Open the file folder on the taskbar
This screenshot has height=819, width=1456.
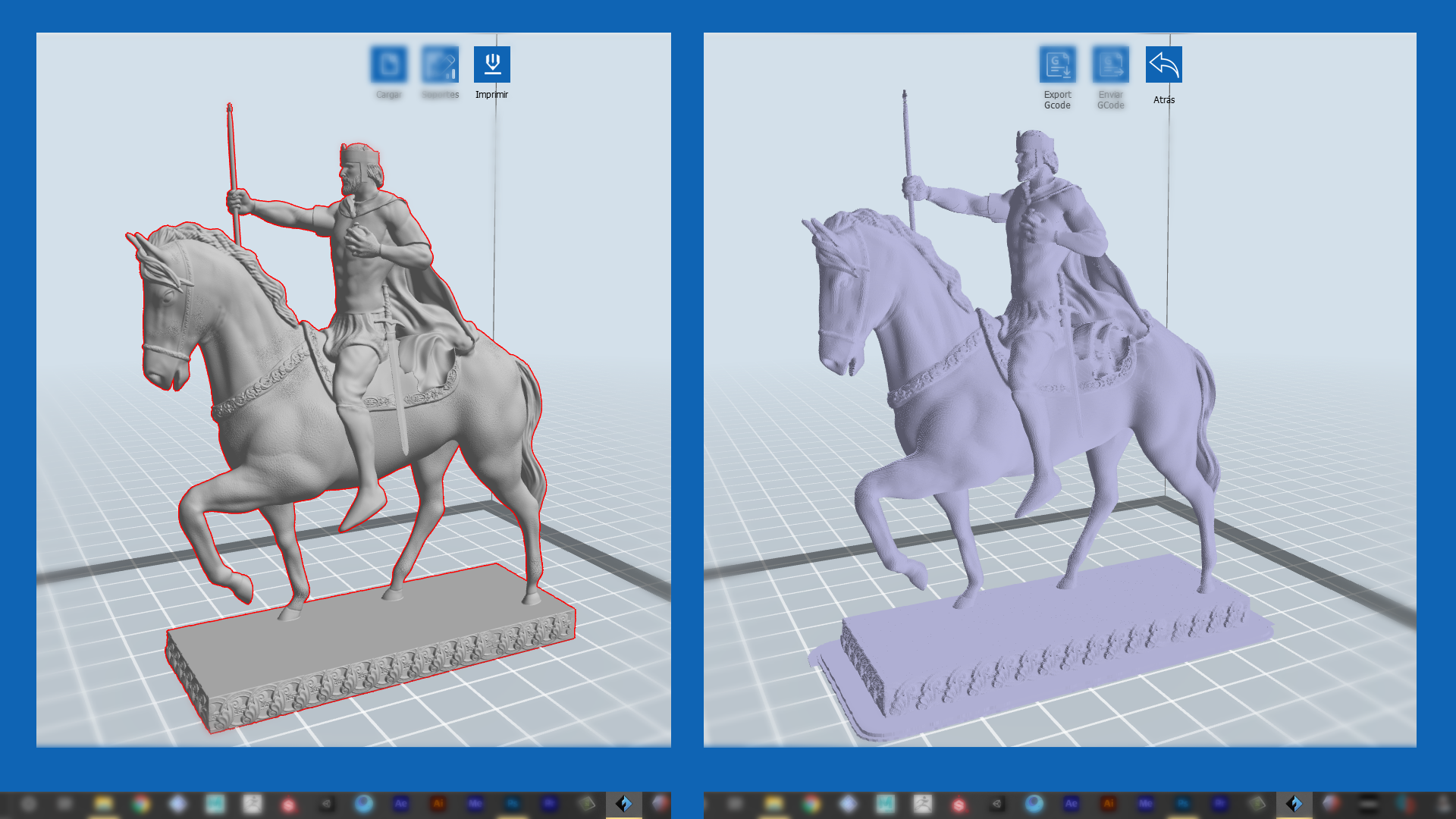coord(102,803)
